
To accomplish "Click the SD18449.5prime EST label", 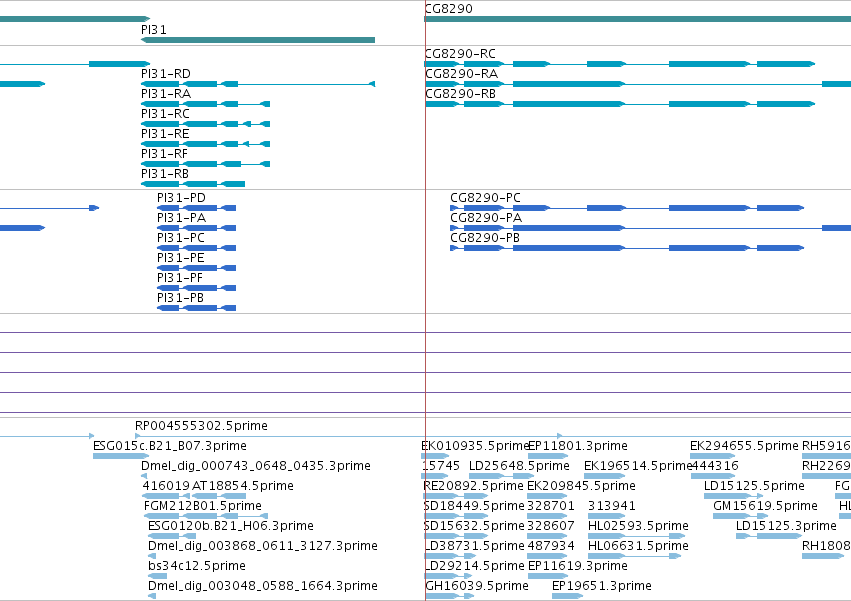I will pos(474,507).
